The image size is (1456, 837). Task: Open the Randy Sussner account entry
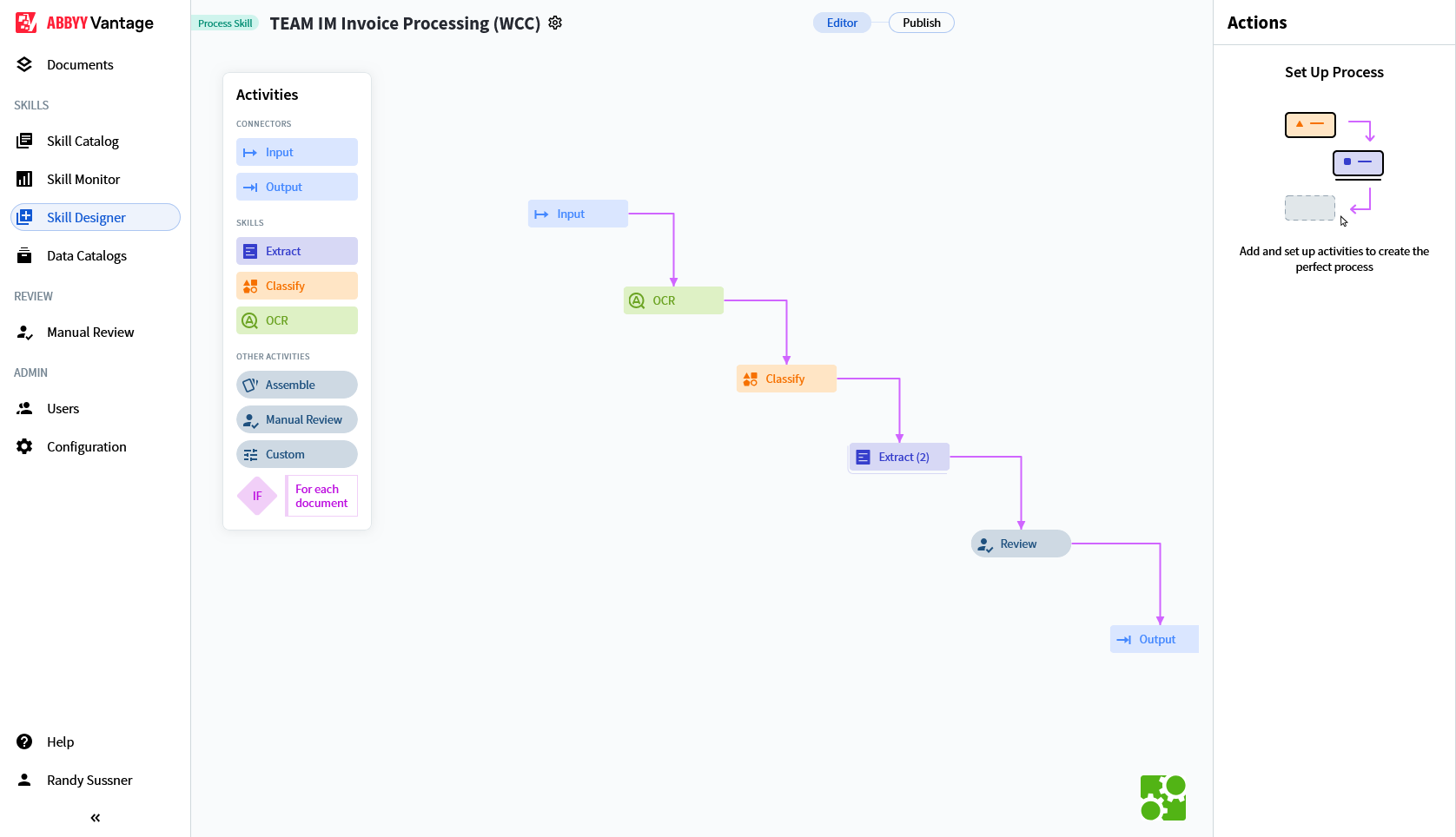(88, 780)
